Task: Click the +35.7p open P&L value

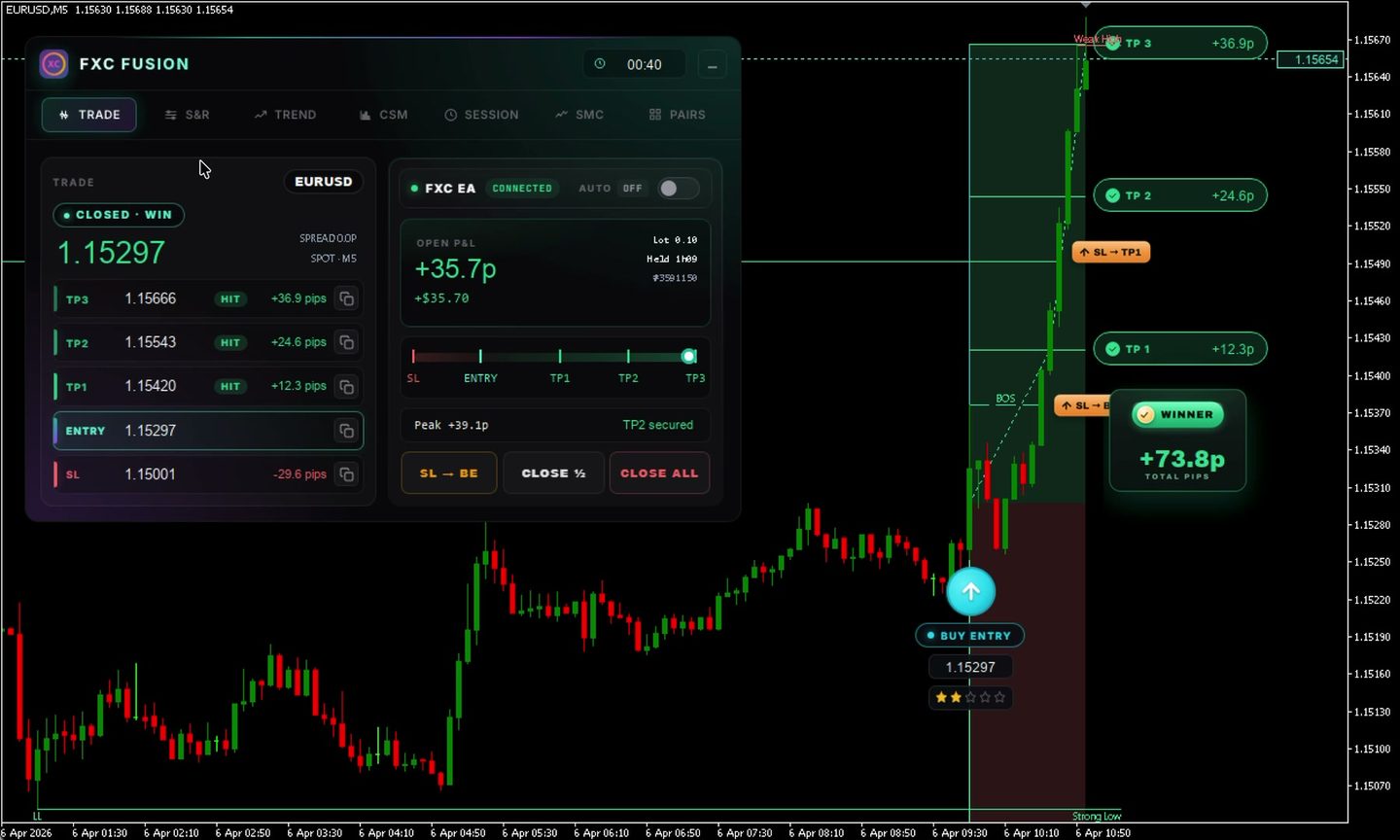Action: point(455,268)
